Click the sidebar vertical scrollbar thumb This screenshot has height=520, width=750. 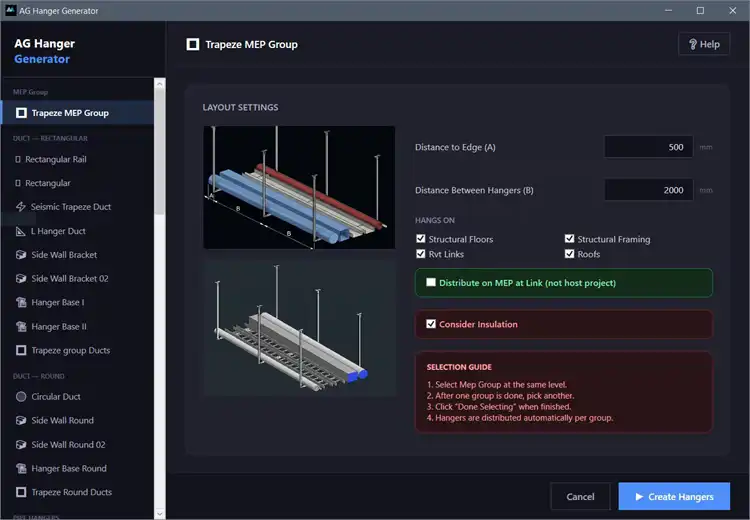pyautogui.click(x=160, y=152)
